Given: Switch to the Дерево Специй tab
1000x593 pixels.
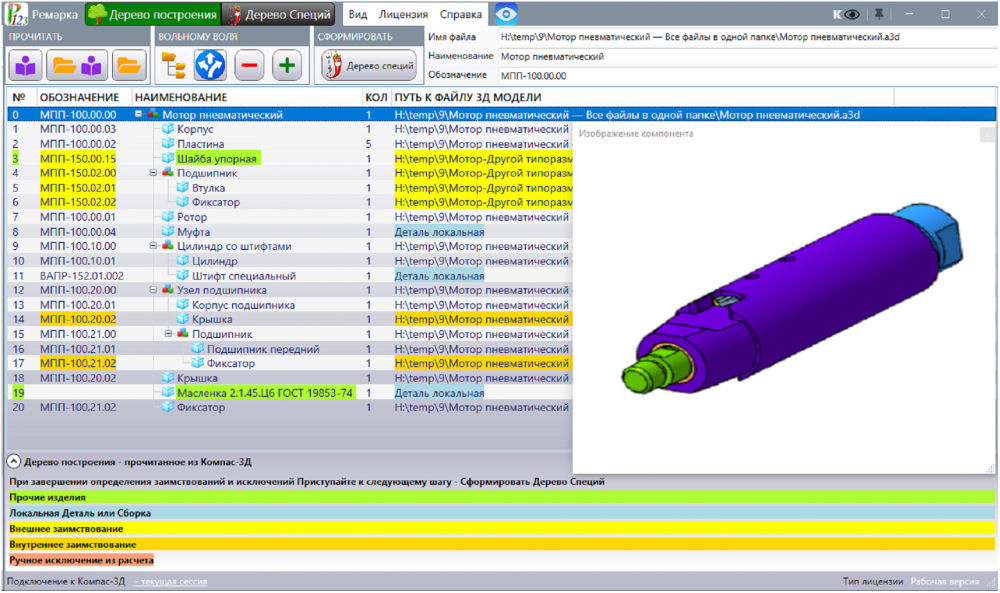Looking at the screenshot, I should point(280,14).
